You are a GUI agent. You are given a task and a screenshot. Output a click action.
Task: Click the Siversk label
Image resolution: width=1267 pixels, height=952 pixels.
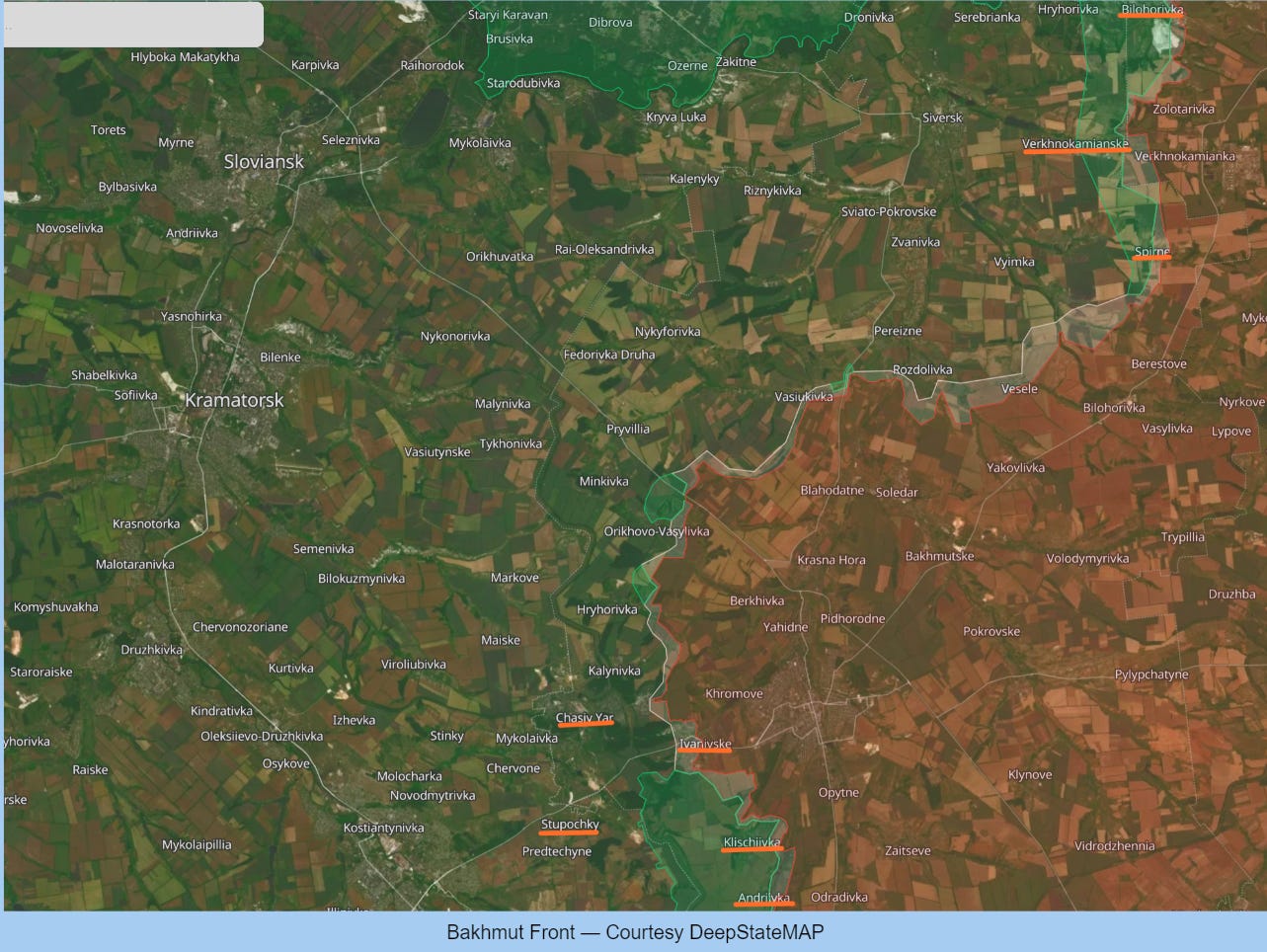click(942, 118)
